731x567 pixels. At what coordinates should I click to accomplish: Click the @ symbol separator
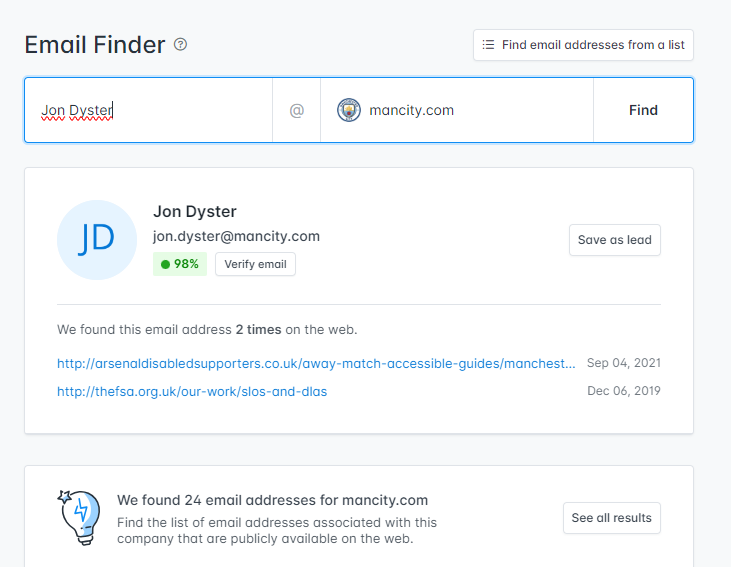(296, 111)
